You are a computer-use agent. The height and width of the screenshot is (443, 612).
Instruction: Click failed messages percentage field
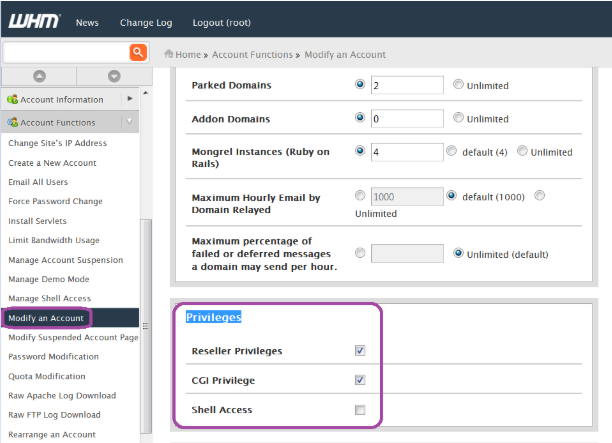click(407, 253)
